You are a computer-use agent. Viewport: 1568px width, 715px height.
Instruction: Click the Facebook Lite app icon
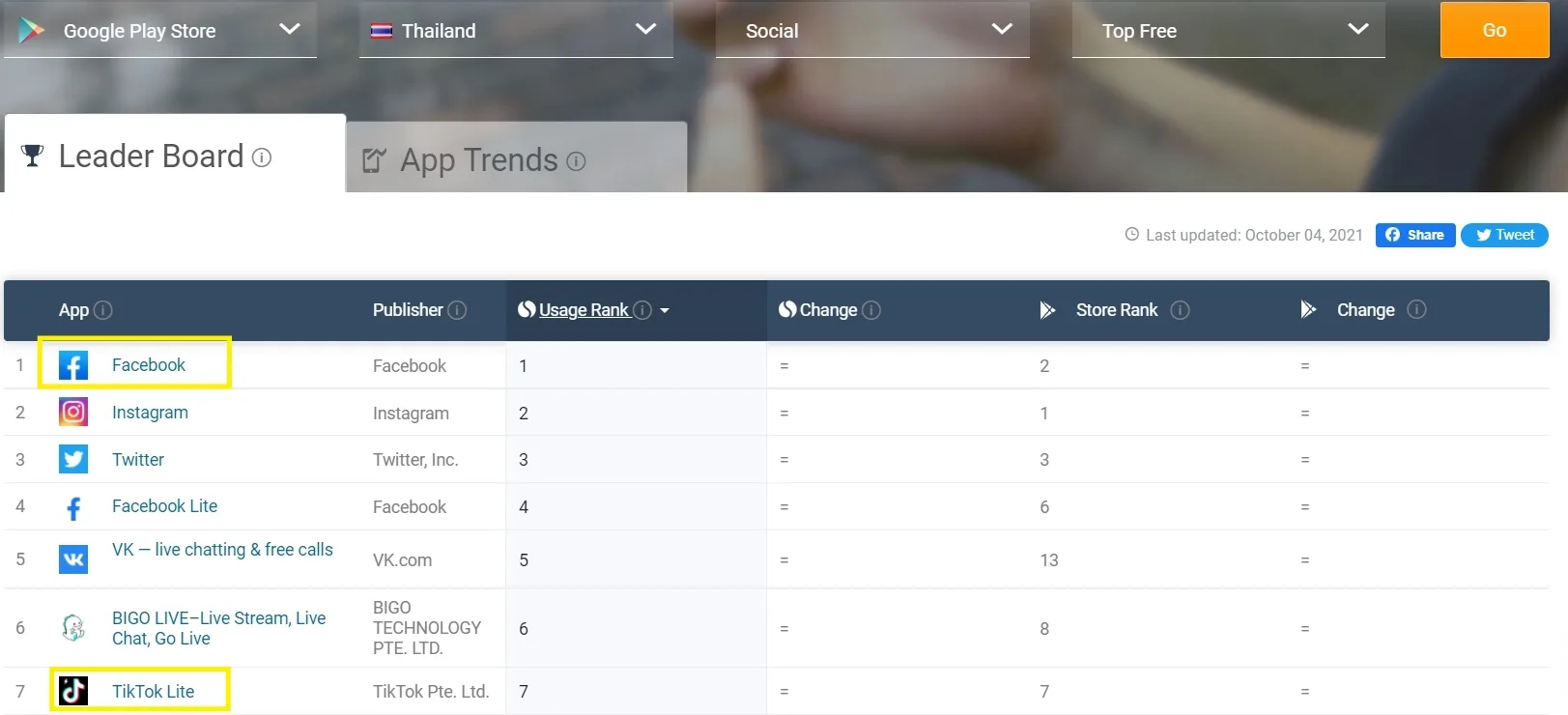(73, 507)
